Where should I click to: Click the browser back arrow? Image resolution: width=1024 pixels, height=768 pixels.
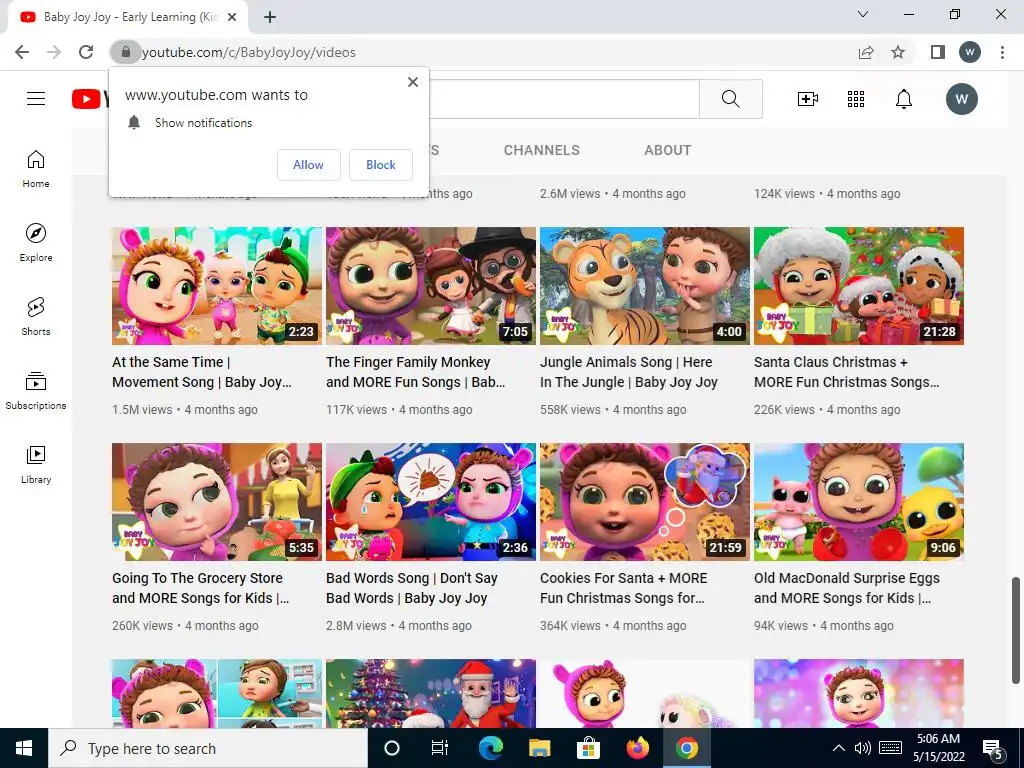(x=22, y=52)
